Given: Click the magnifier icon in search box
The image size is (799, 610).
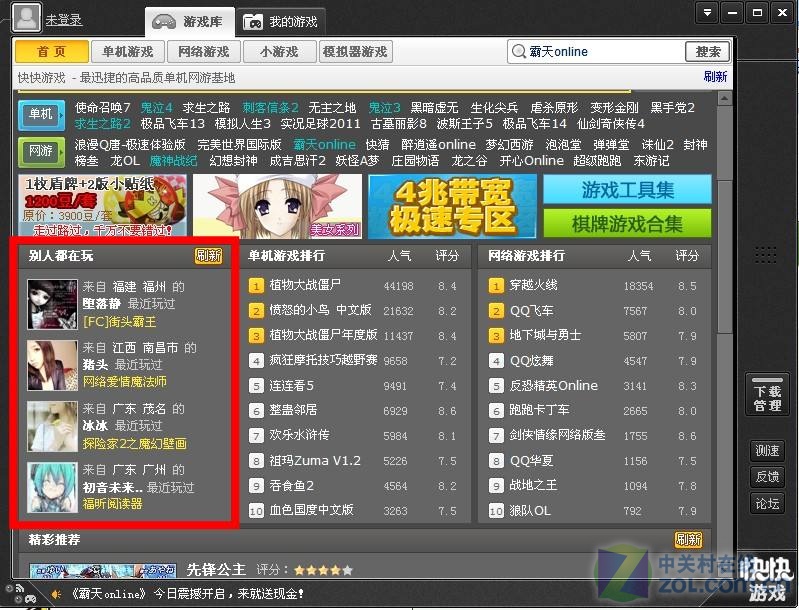Looking at the screenshot, I should [x=518, y=51].
